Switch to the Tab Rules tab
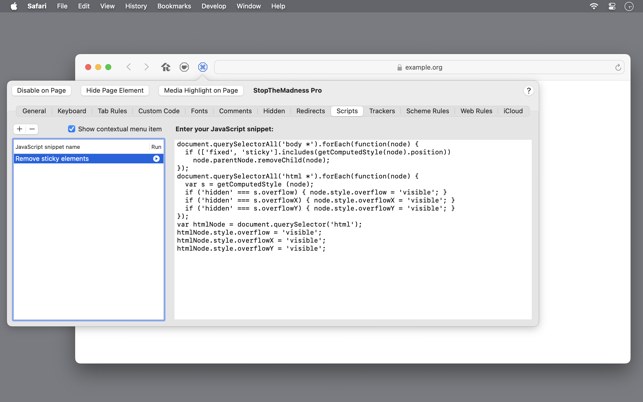Screen dimensions: 643x402 tap(112, 111)
